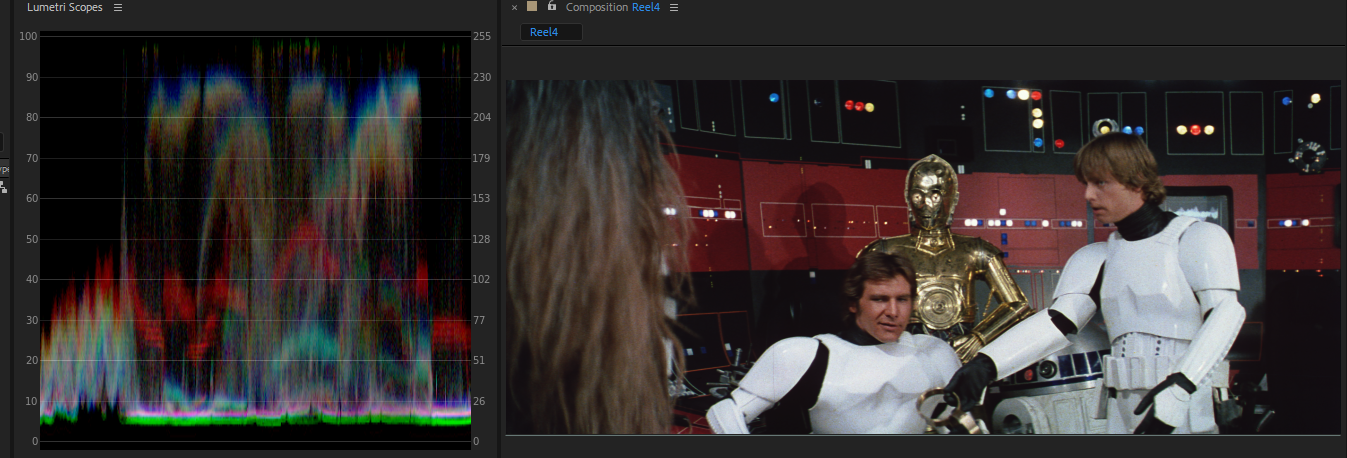The height and width of the screenshot is (458, 1347).
Task: Click the composition label color swatch
Action: pyautogui.click(x=532, y=7)
